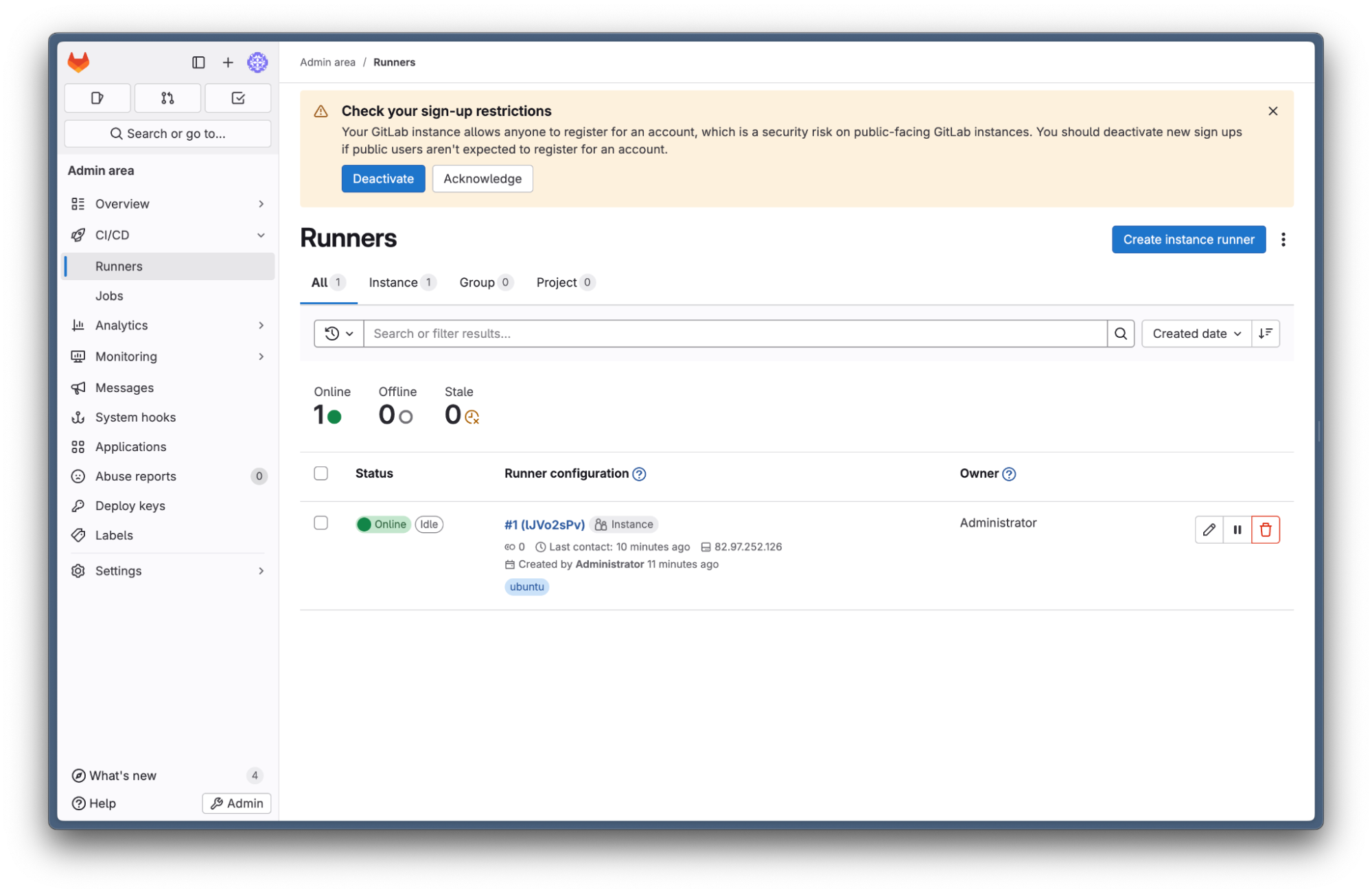Click the Analytics chart icon
This screenshot has height=894, width=1372.
coord(78,325)
